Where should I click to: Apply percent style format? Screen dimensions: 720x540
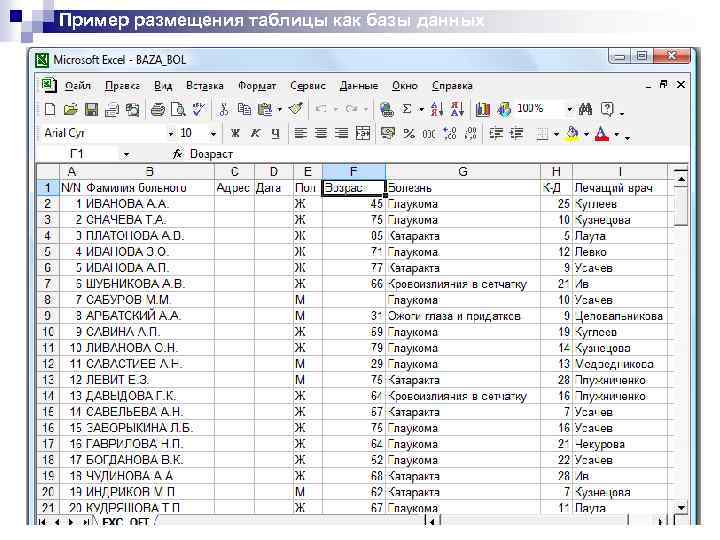[x=409, y=133]
